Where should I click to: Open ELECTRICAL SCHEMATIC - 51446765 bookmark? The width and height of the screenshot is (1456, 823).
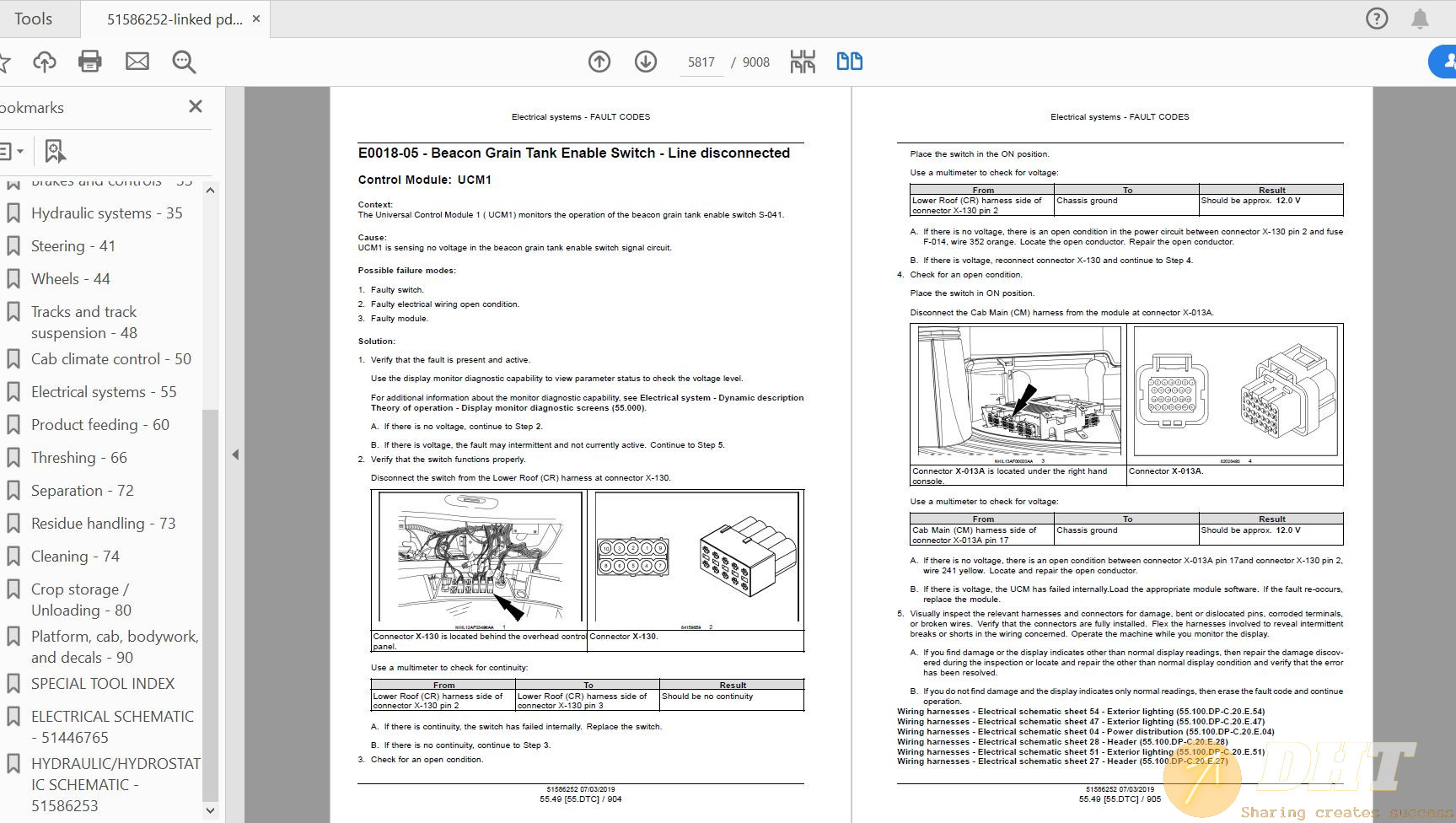click(112, 727)
